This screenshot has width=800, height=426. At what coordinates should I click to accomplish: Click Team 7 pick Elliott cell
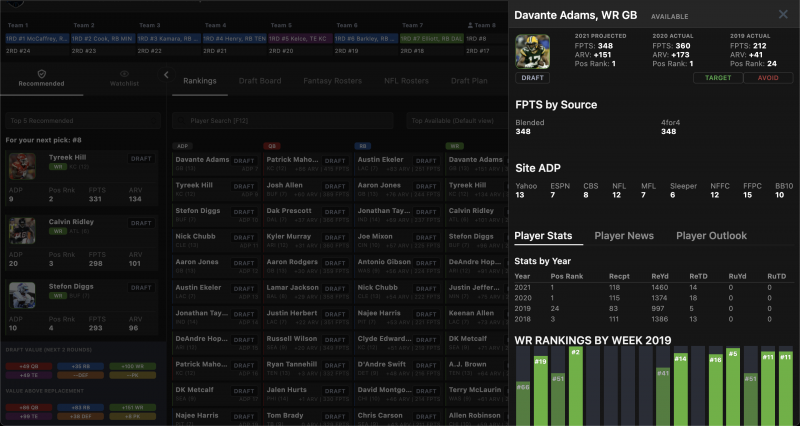point(432,38)
